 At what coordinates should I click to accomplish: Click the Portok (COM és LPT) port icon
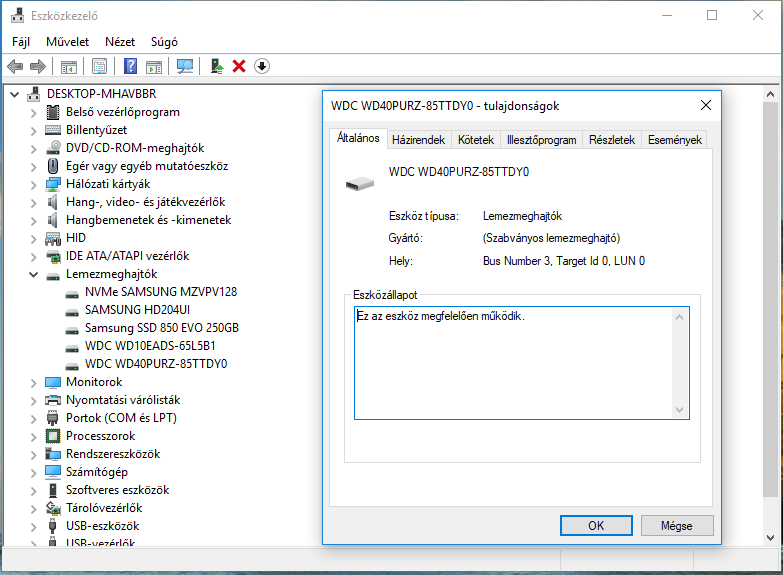point(52,418)
